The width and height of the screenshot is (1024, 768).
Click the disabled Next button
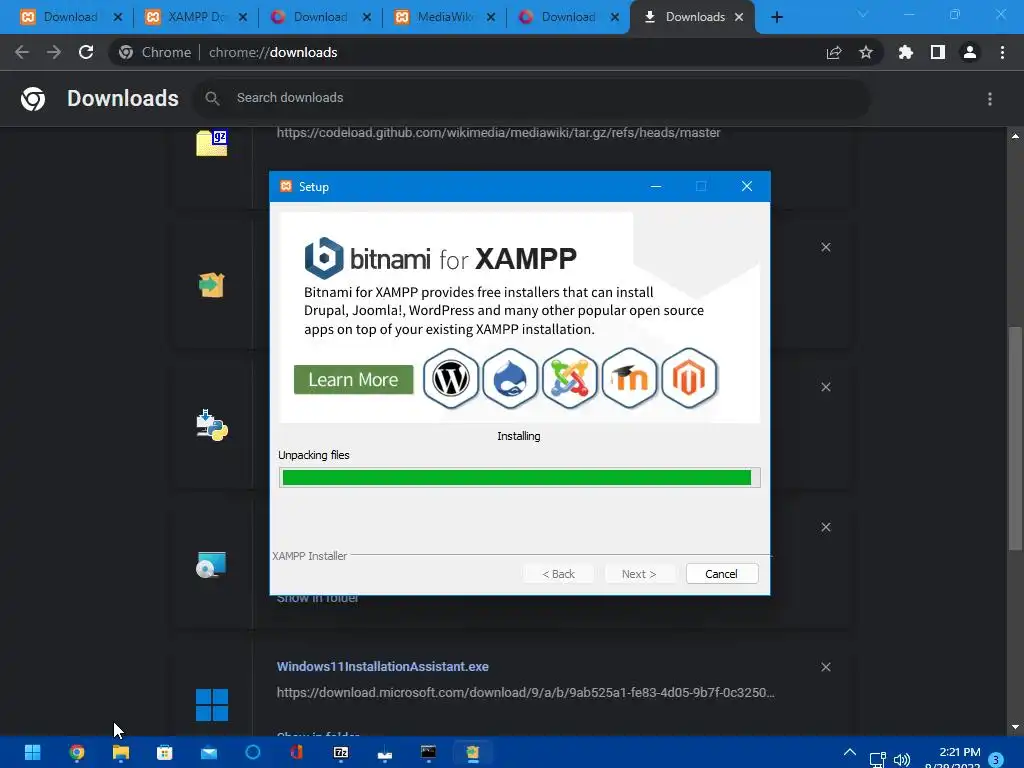click(639, 573)
